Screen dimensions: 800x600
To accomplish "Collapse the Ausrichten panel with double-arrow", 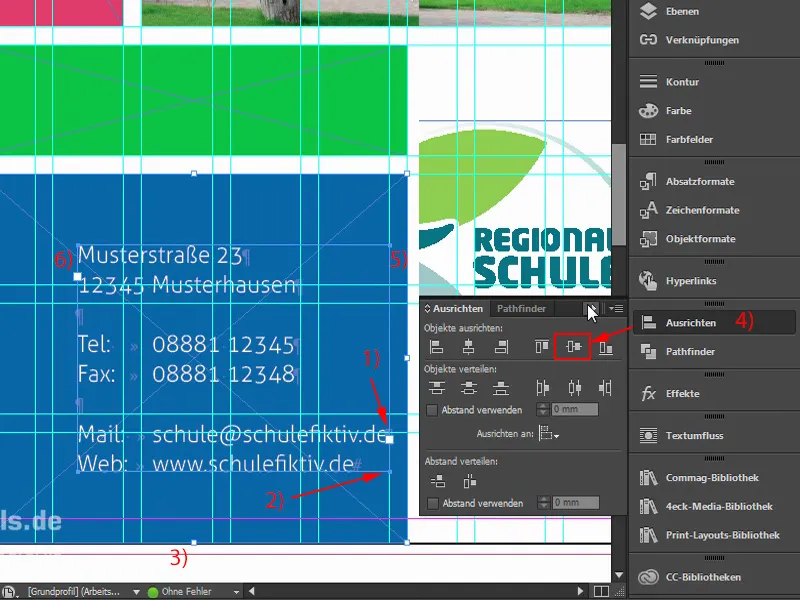I will 591,309.
